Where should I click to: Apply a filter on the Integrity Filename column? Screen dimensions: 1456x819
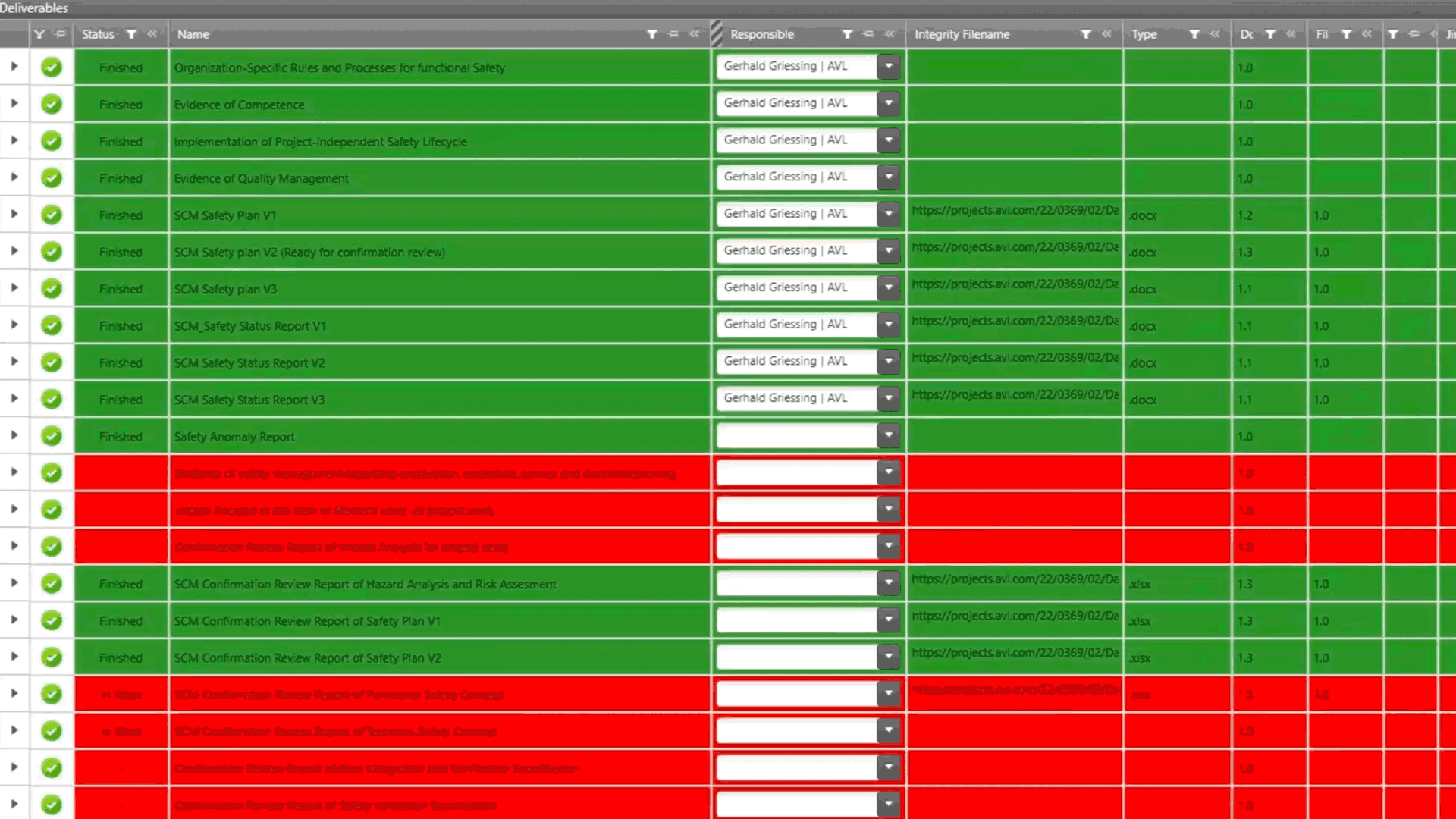coord(1086,34)
